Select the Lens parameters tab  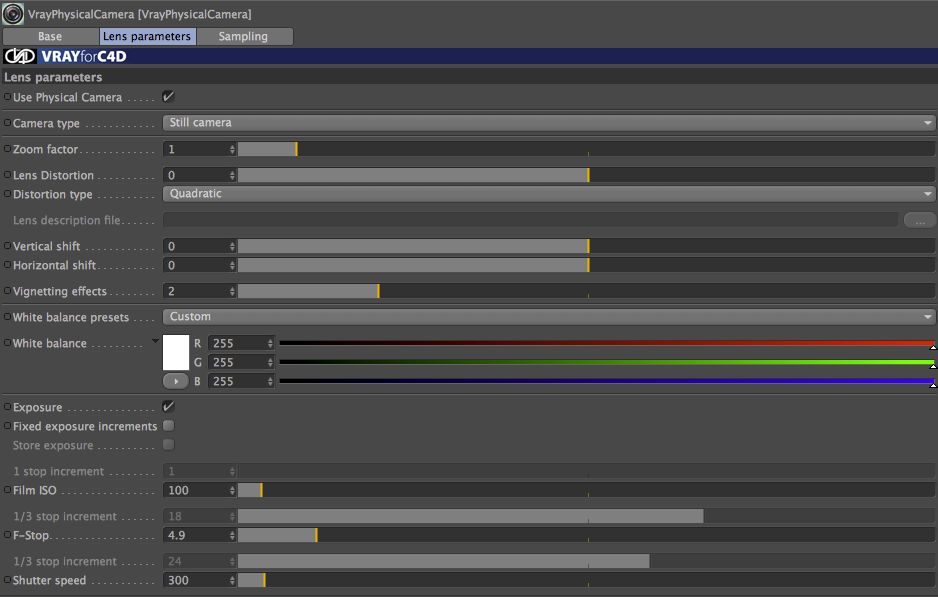click(147, 36)
